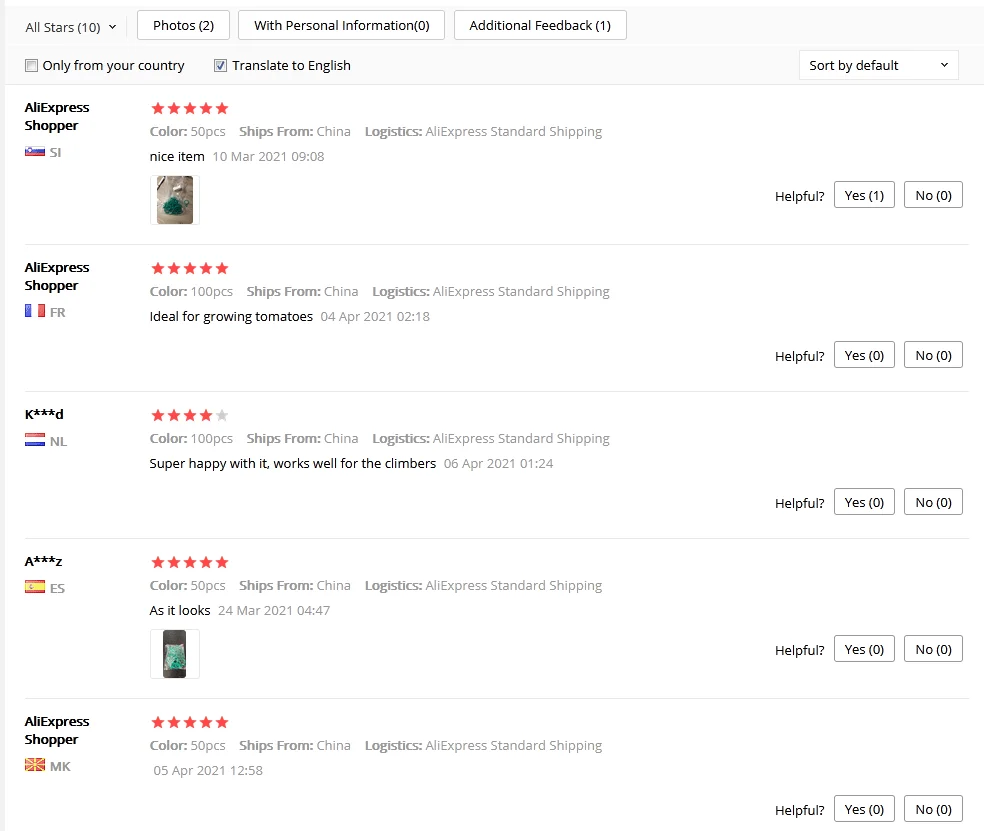This screenshot has width=984, height=831.
Task: Open the nice item review photo
Action: 175,200
